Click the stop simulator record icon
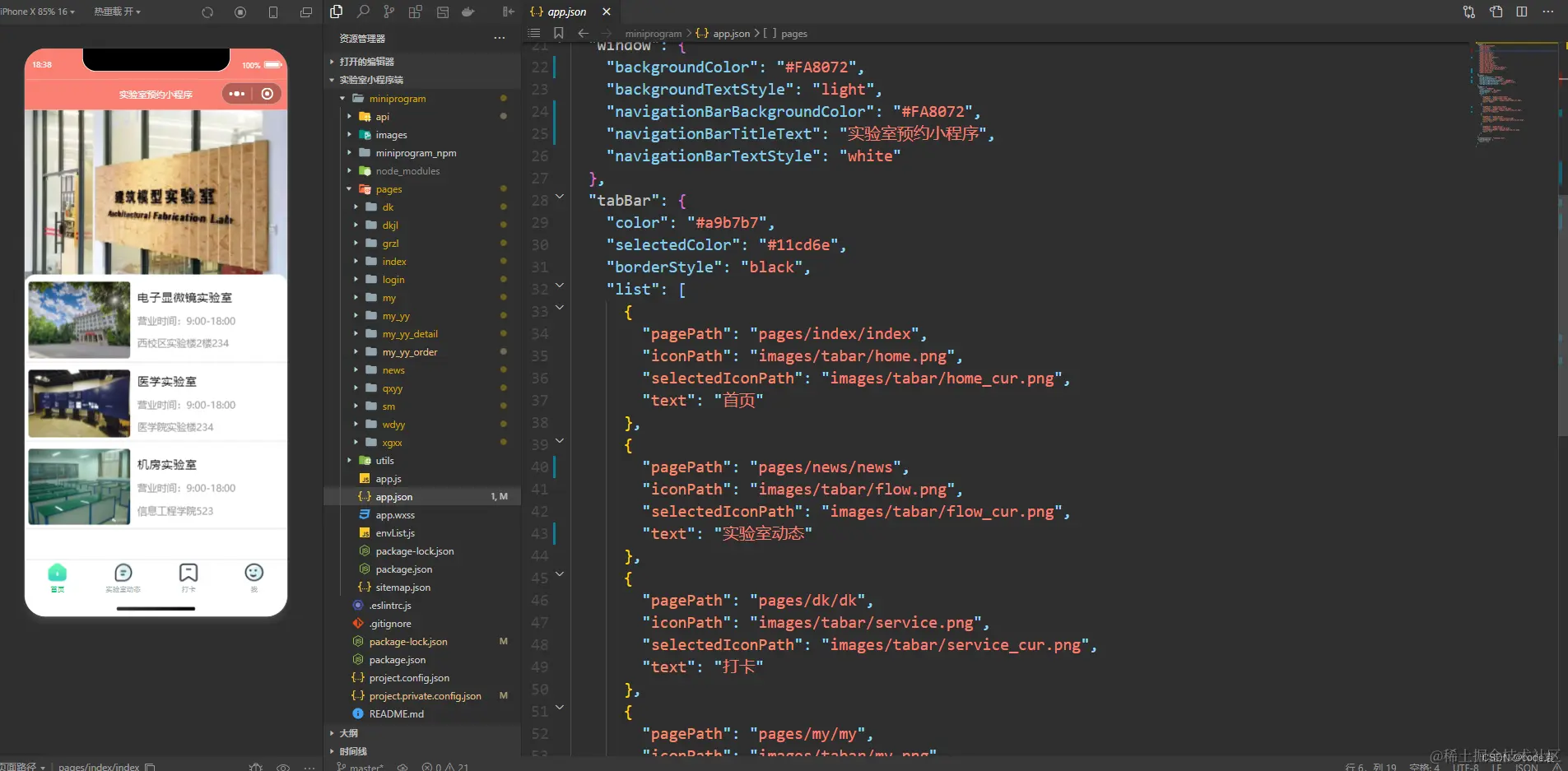Viewport: 1568px width, 771px height. pyautogui.click(x=240, y=12)
